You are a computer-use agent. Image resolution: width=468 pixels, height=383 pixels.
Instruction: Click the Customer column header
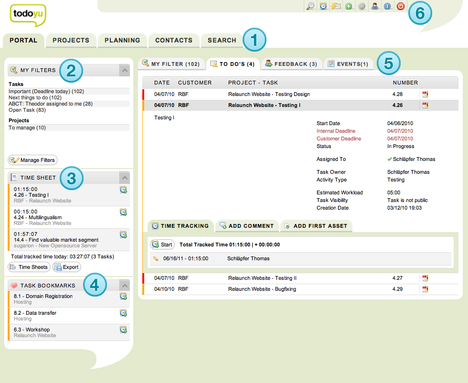(x=195, y=83)
